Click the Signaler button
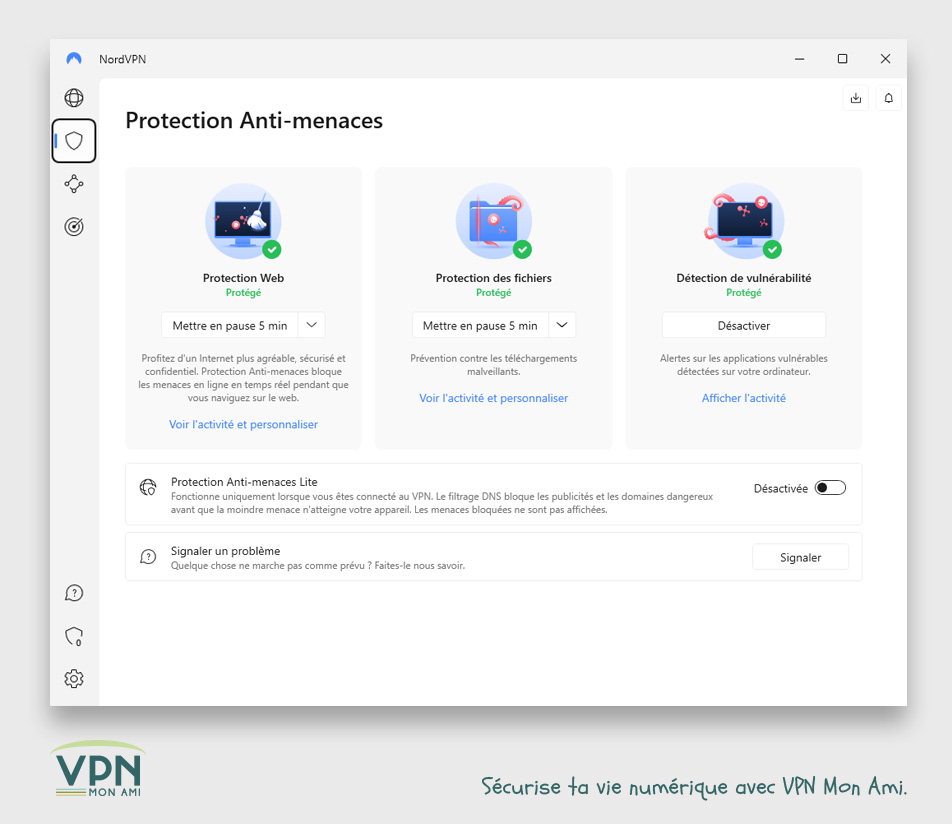The image size is (952, 824). 800,557
